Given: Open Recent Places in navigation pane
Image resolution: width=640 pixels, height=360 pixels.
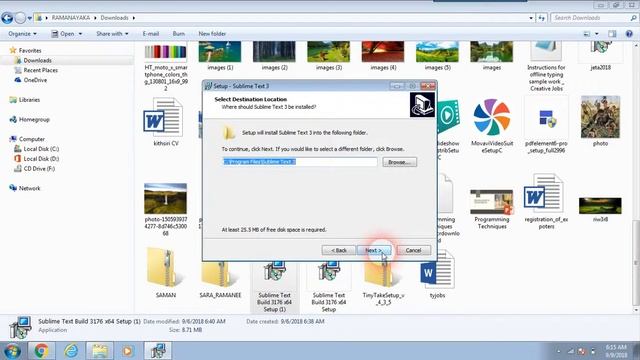Looking at the screenshot, I should (40, 70).
